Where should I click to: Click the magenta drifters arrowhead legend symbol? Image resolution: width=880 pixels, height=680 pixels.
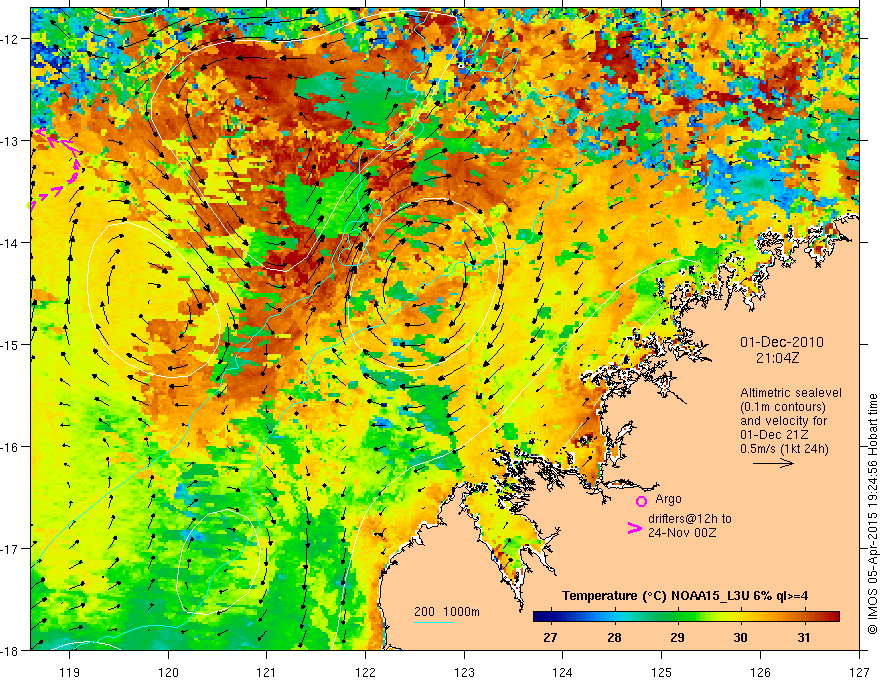(634, 527)
